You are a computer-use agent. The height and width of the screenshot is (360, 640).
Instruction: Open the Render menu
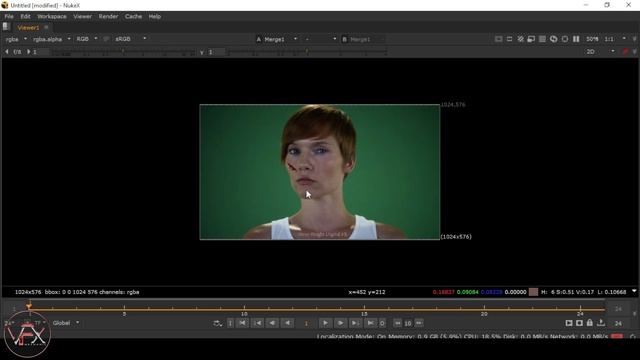coord(108,16)
